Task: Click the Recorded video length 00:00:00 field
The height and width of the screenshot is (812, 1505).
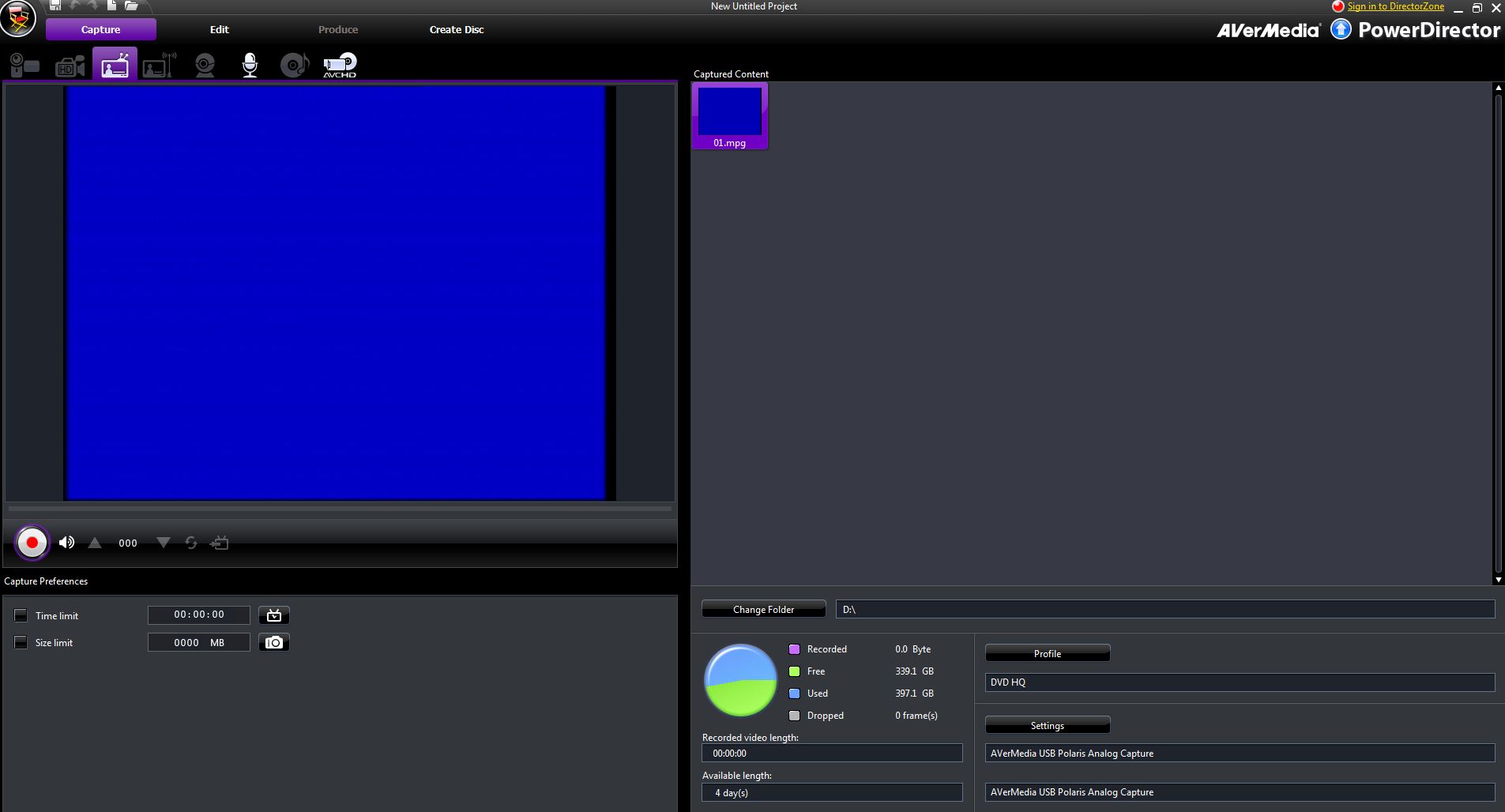Action: point(832,753)
